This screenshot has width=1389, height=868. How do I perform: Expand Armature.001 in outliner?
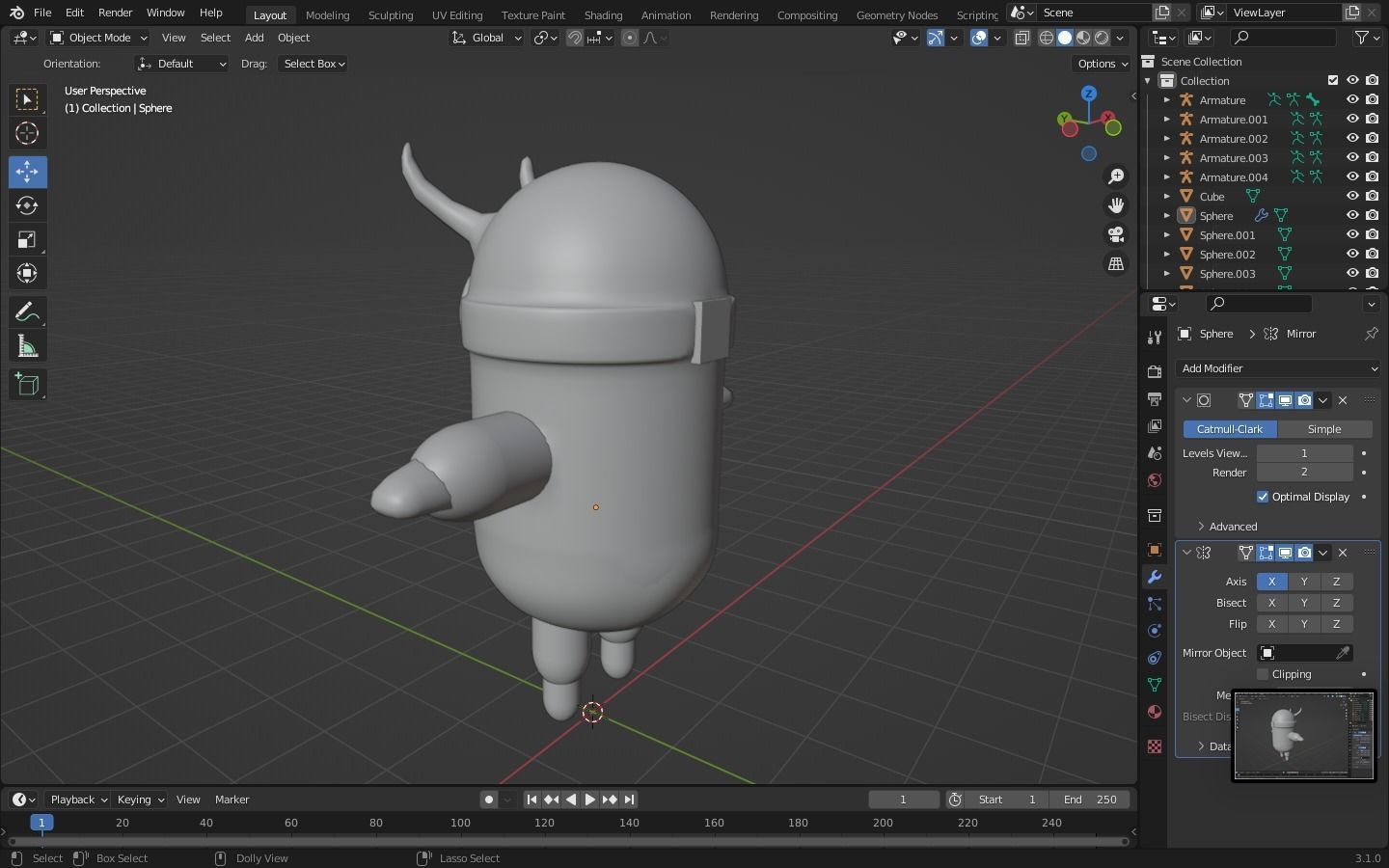1167,120
